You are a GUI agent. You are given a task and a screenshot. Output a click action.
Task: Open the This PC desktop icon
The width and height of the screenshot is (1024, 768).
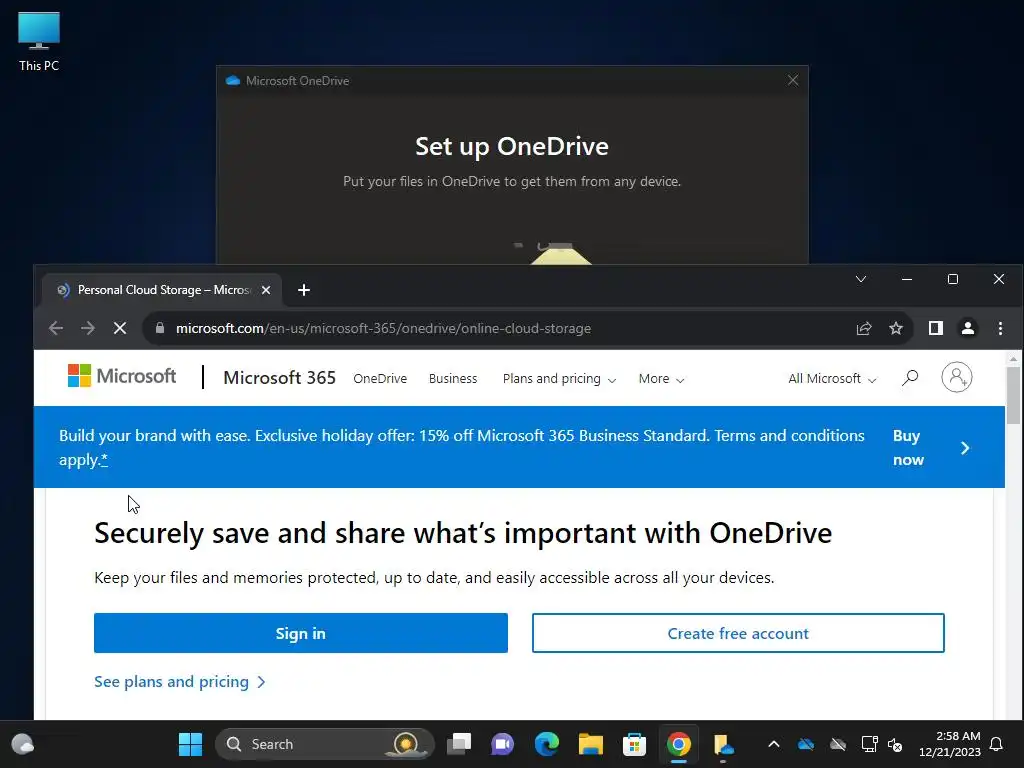39,41
